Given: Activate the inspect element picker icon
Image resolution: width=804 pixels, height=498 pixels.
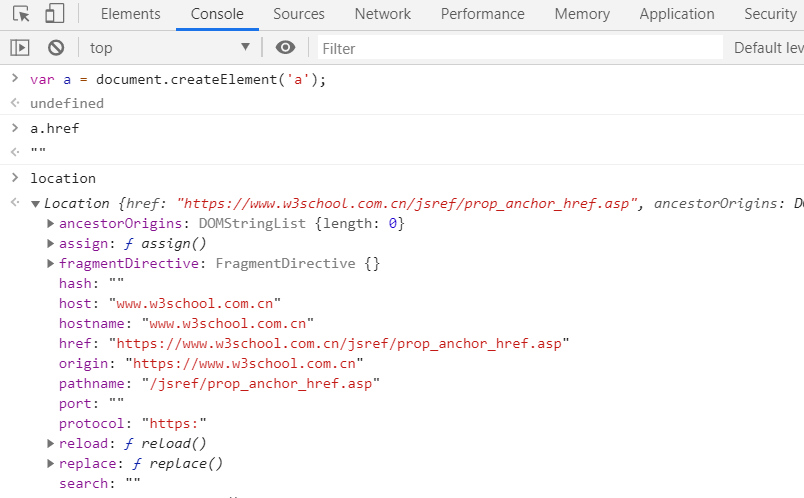Looking at the screenshot, I should [x=22, y=14].
